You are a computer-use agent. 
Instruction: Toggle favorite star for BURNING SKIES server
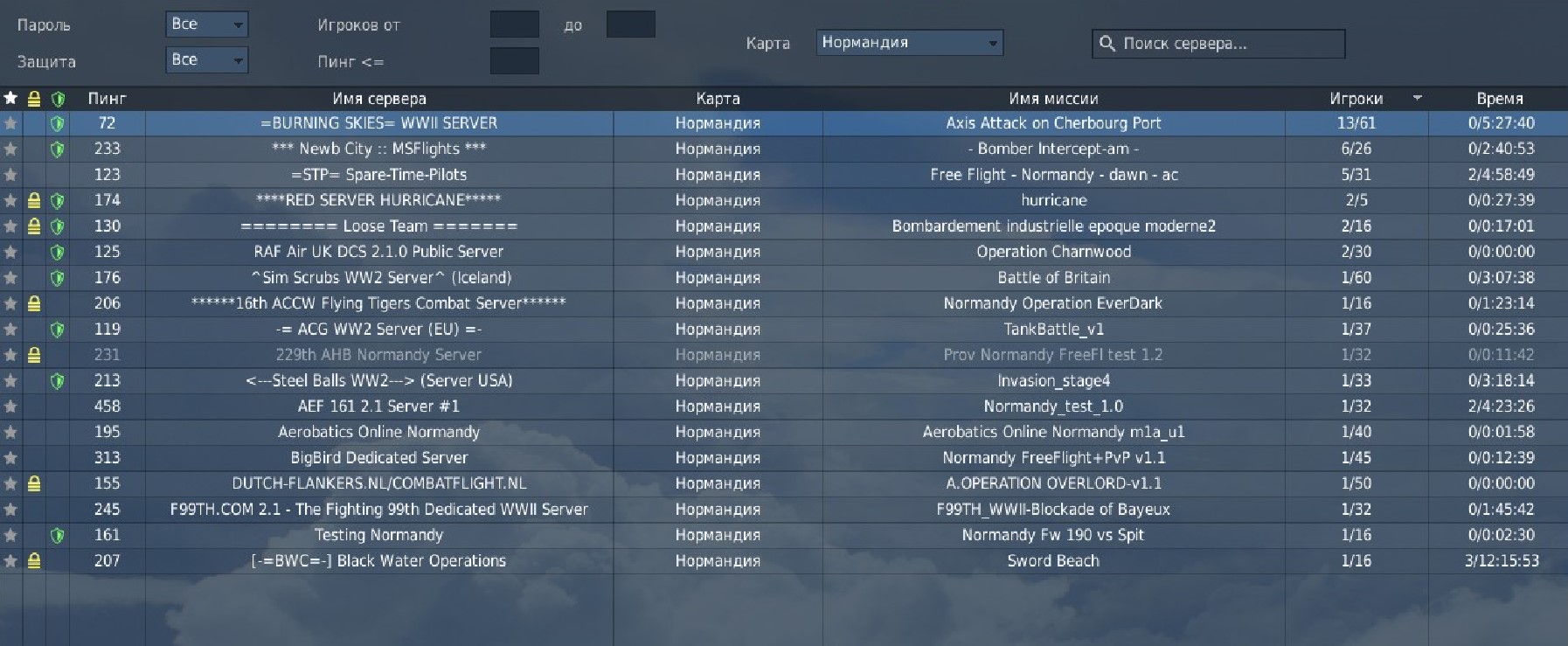point(10,123)
